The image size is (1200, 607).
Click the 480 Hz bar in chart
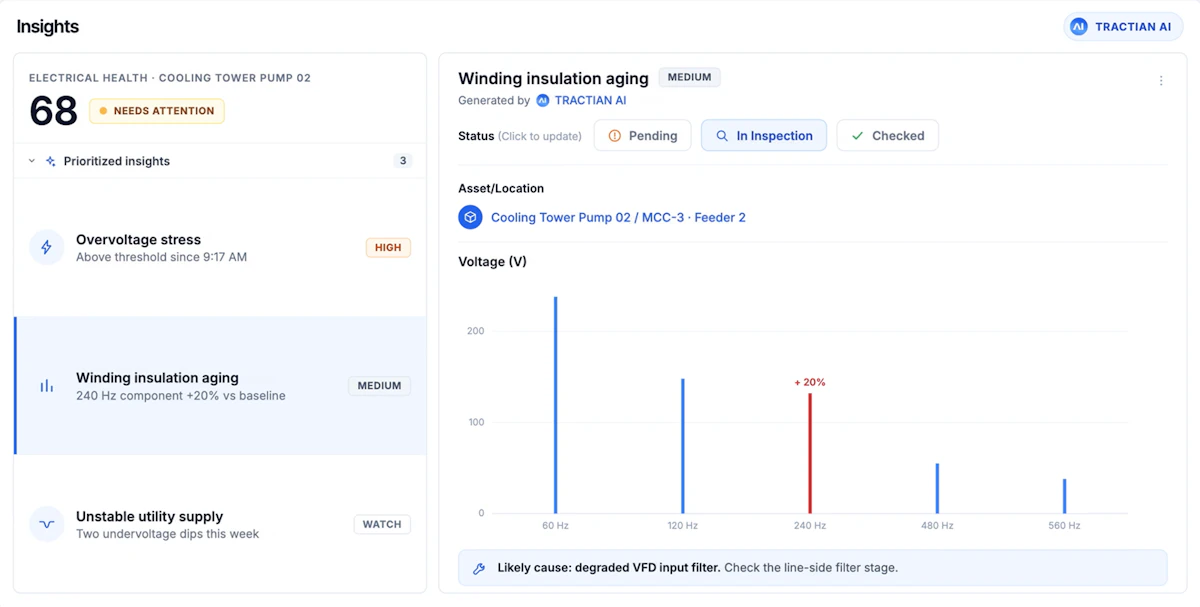pos(937,488)
